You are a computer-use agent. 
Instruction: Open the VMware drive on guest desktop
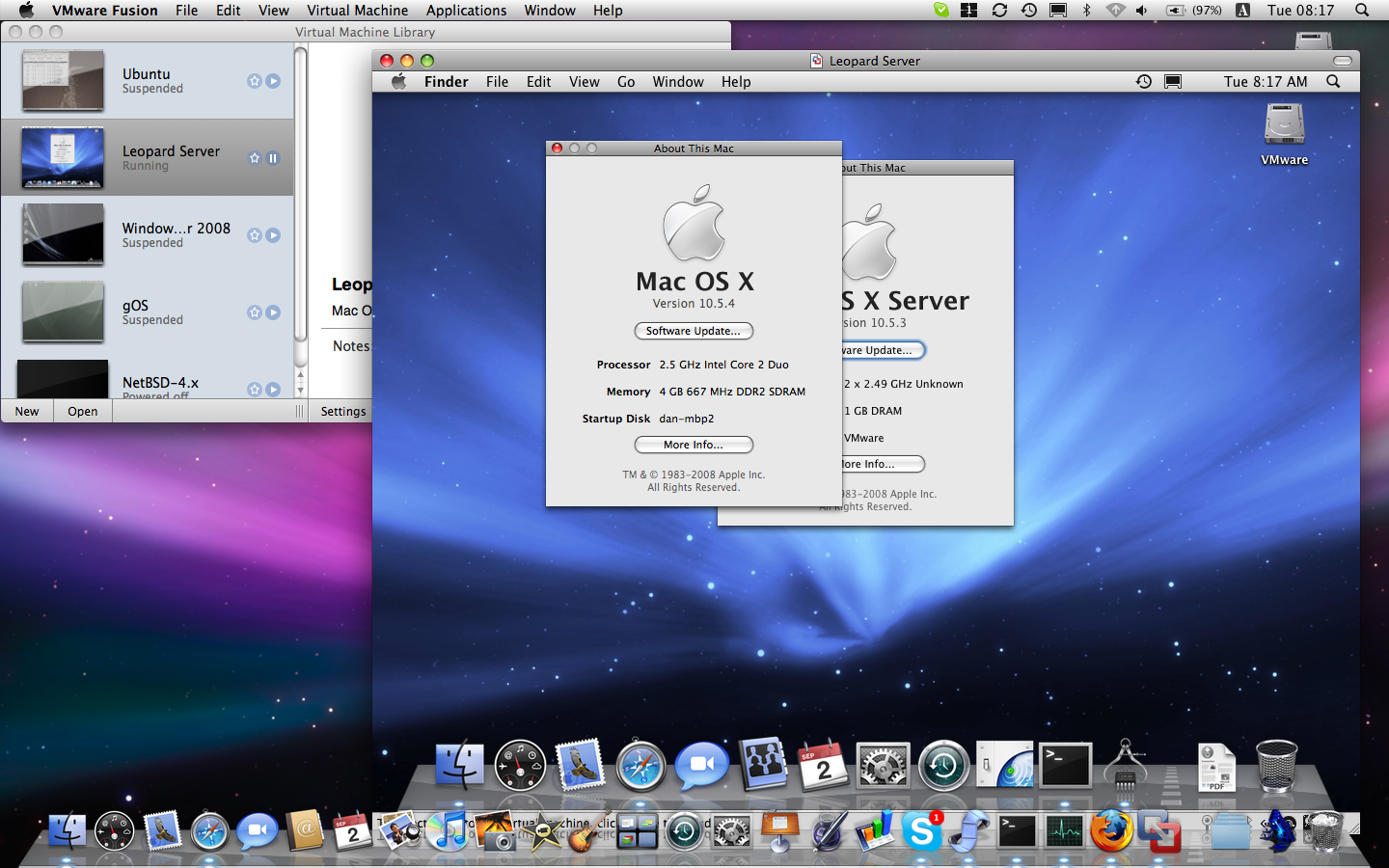click(x=1285, y=134)
